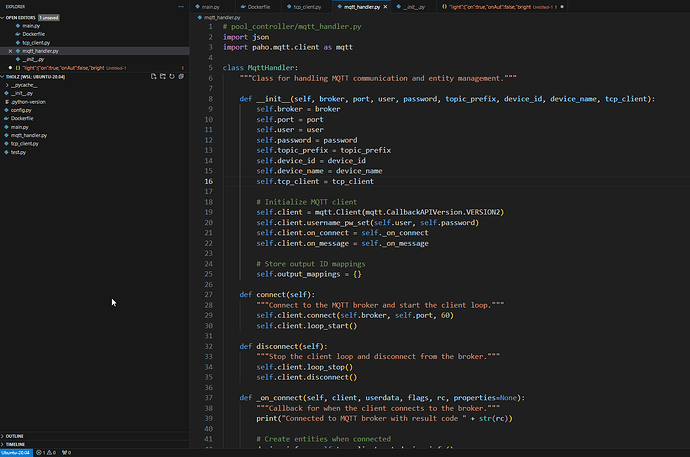The height and width of the screenshot is (457, 690).
Task: Click New Folder icon in explorer header
Action: pyautogui.click(x=163, y=77)
